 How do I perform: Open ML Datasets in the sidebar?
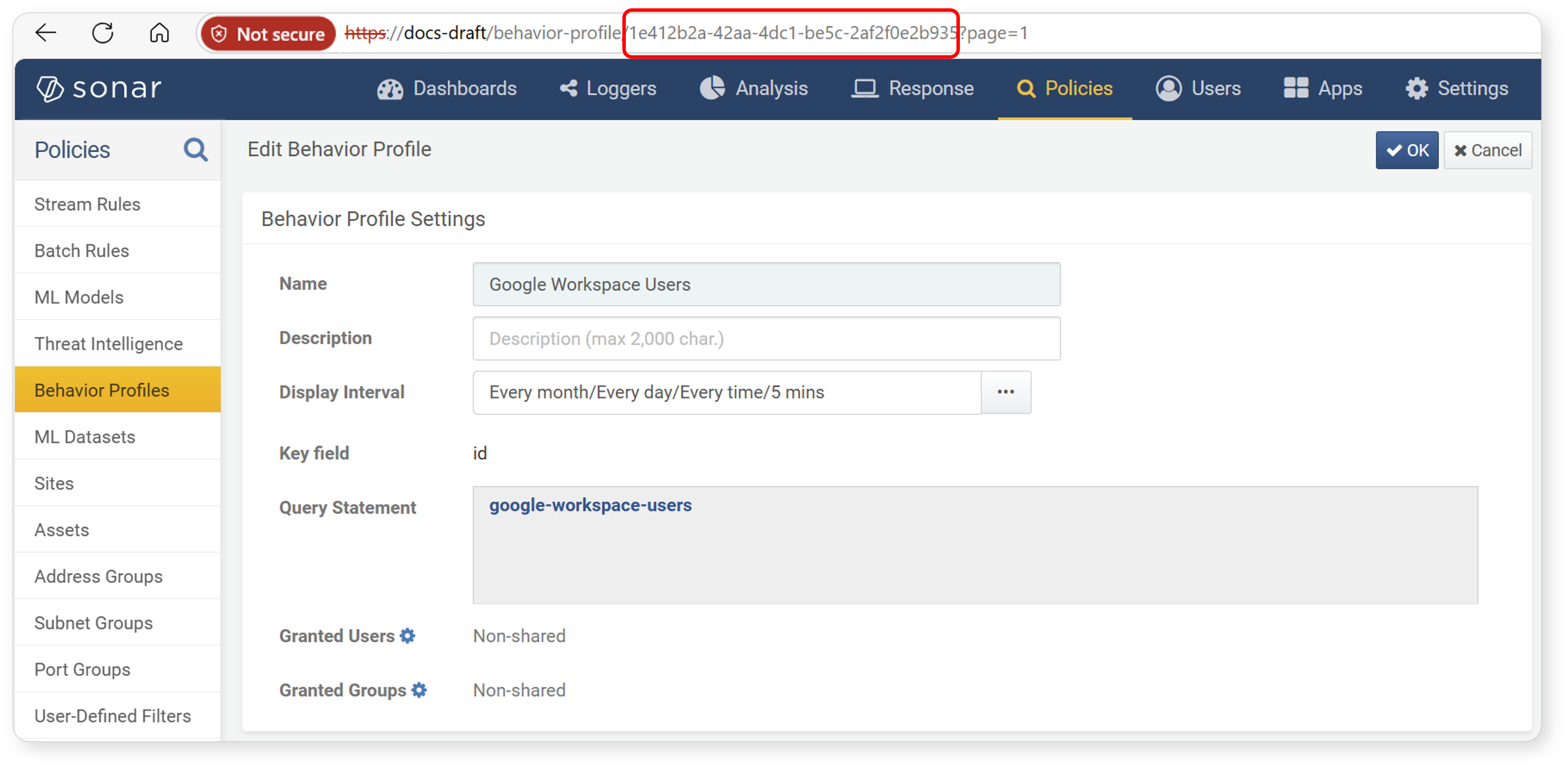pyautogui.click(x=117, y=437)
